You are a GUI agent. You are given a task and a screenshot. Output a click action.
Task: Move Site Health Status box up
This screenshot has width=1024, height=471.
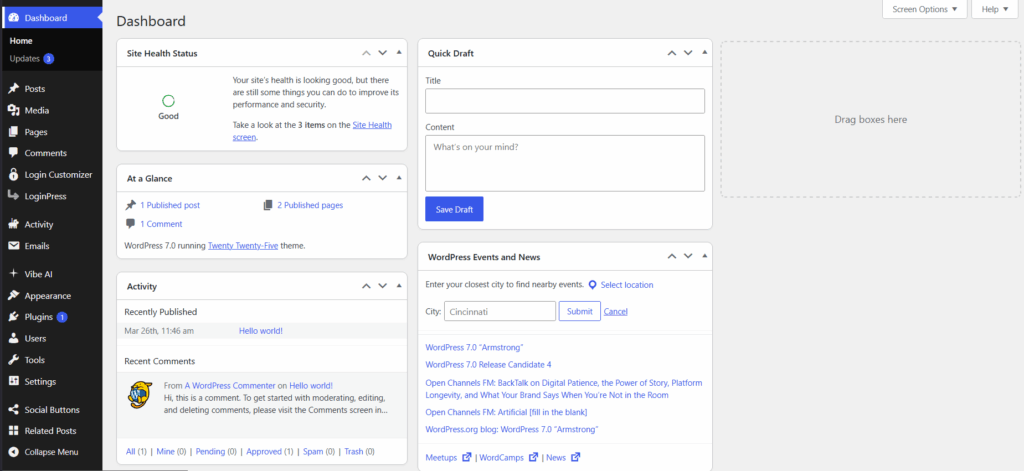[x=366, y=53]
